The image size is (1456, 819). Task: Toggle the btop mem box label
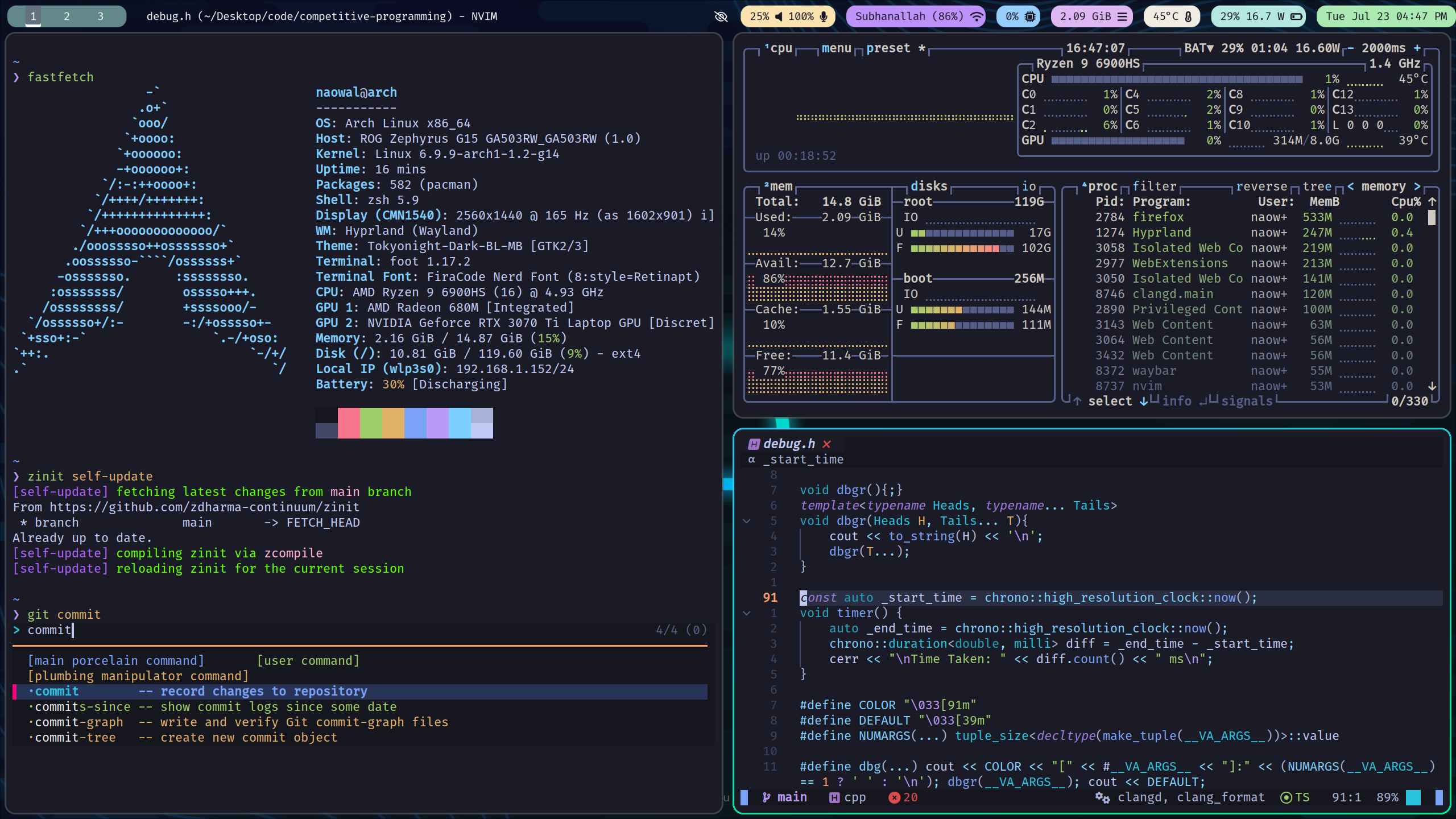tap(779, 187)
